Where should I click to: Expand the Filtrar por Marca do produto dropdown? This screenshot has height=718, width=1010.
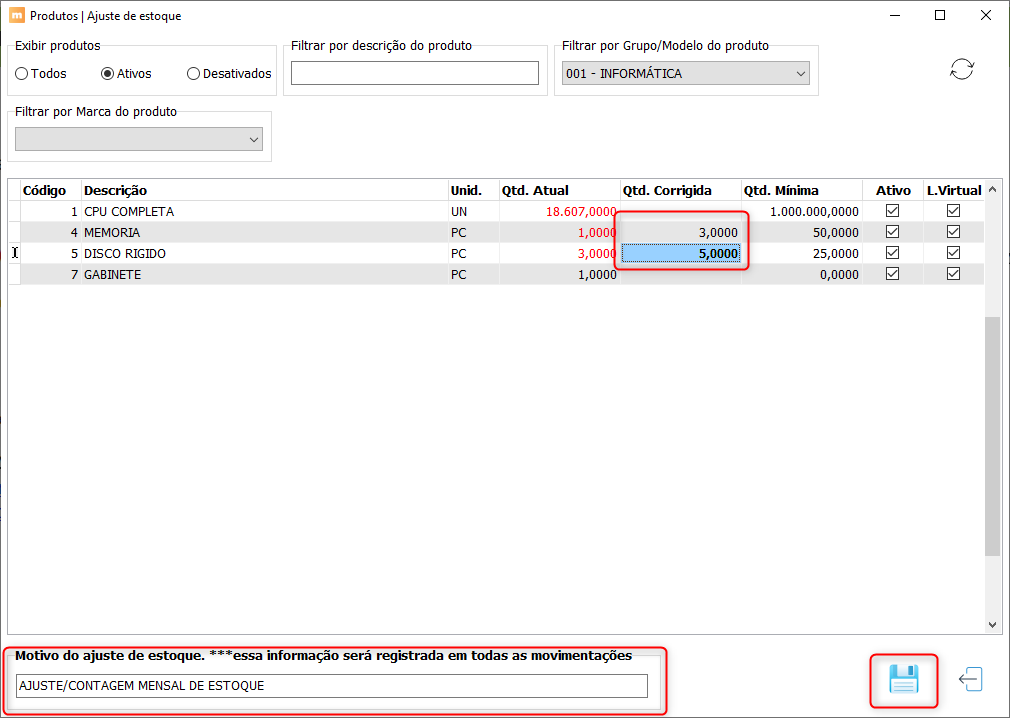[139, 139]
